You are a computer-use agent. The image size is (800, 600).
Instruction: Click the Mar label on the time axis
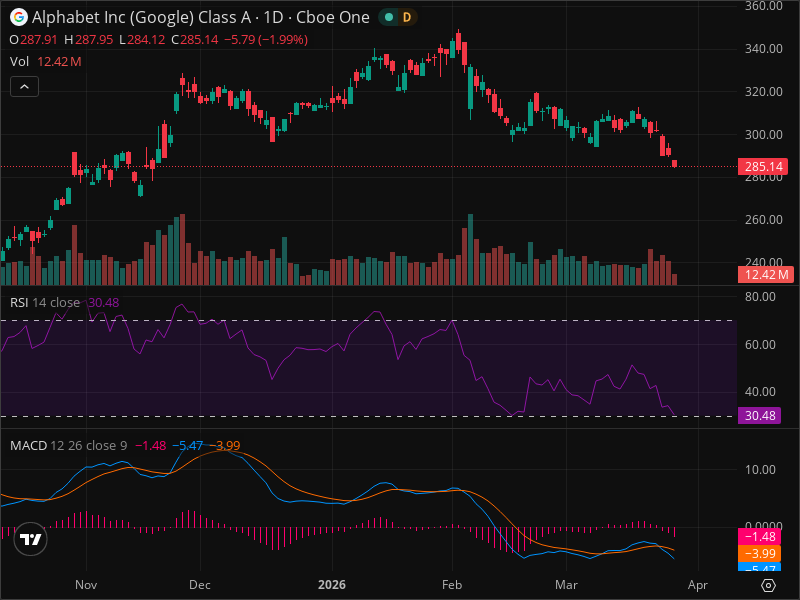(x=566, y=585)
